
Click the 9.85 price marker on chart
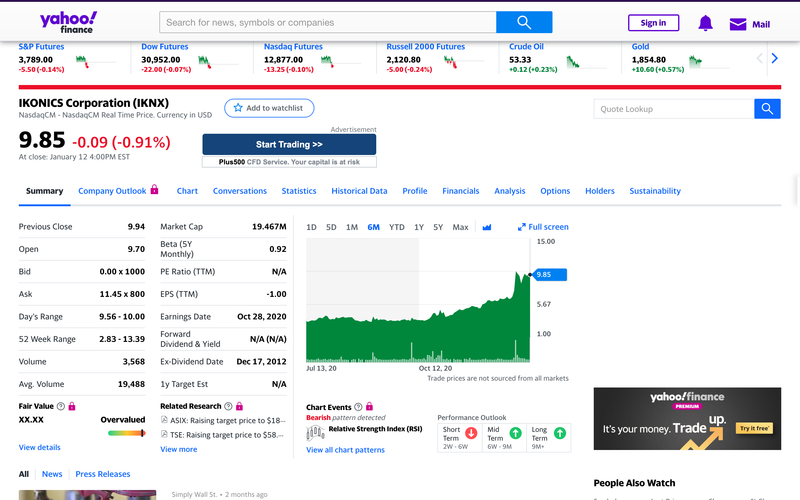coord(550,274)
